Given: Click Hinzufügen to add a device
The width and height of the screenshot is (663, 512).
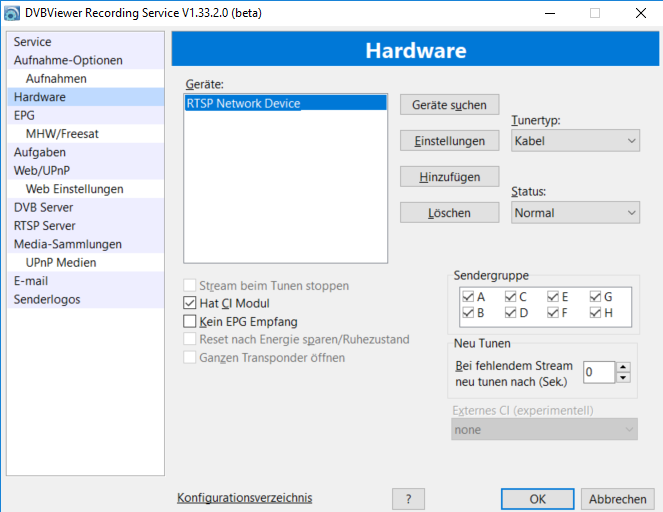Looking at the screenshot, I should tap(449, 177).
